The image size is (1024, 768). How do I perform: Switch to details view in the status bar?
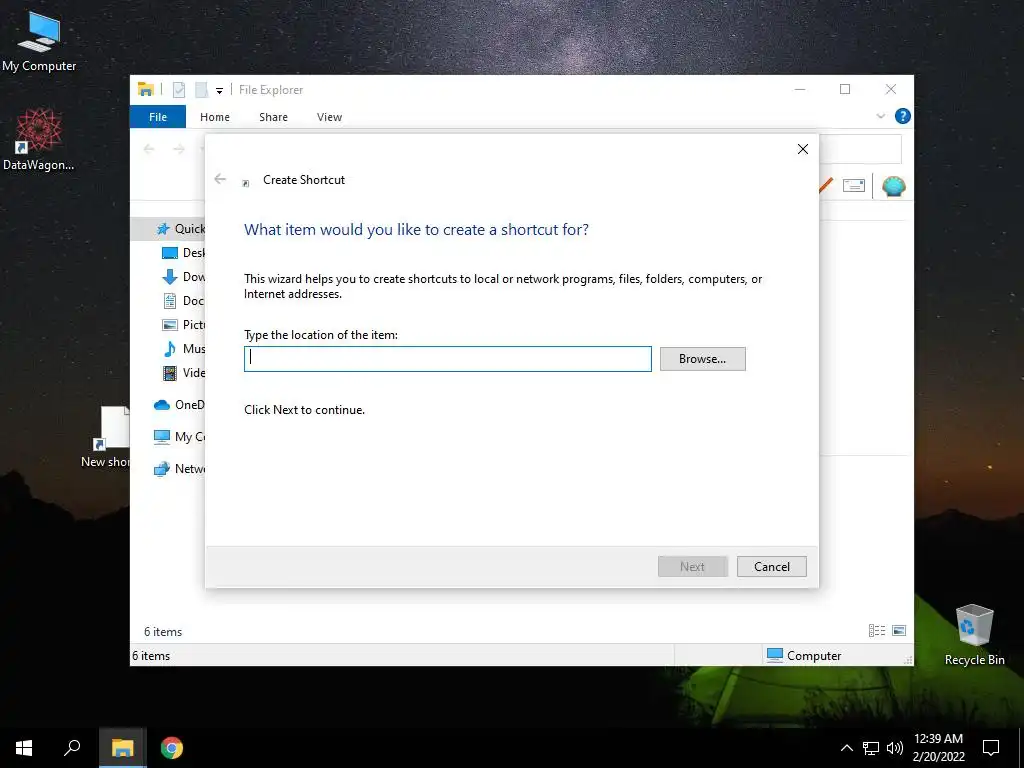(x=876, y=630)
